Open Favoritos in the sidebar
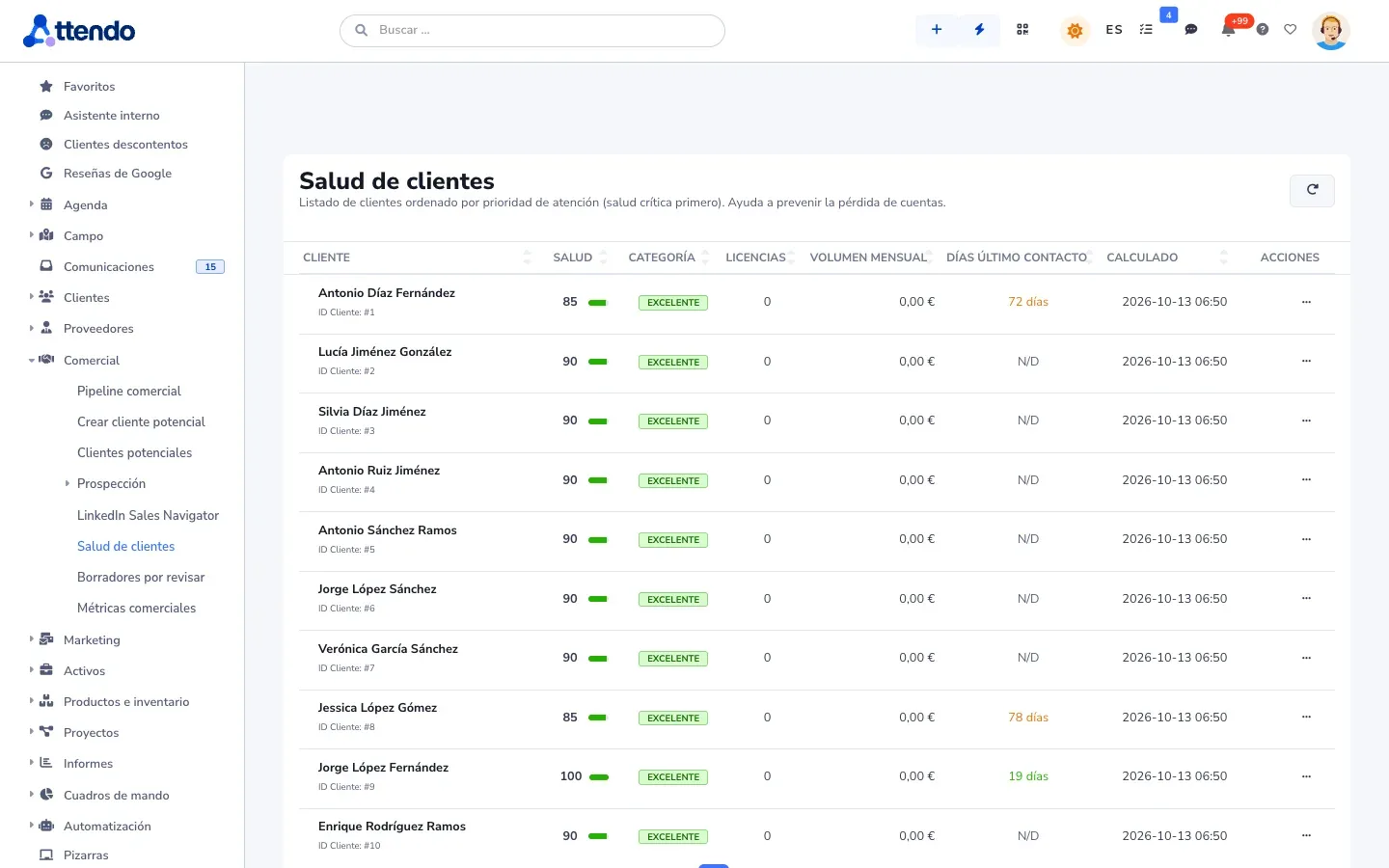The height and width of the screenshot is (868, 1389). tap(89, 87)
